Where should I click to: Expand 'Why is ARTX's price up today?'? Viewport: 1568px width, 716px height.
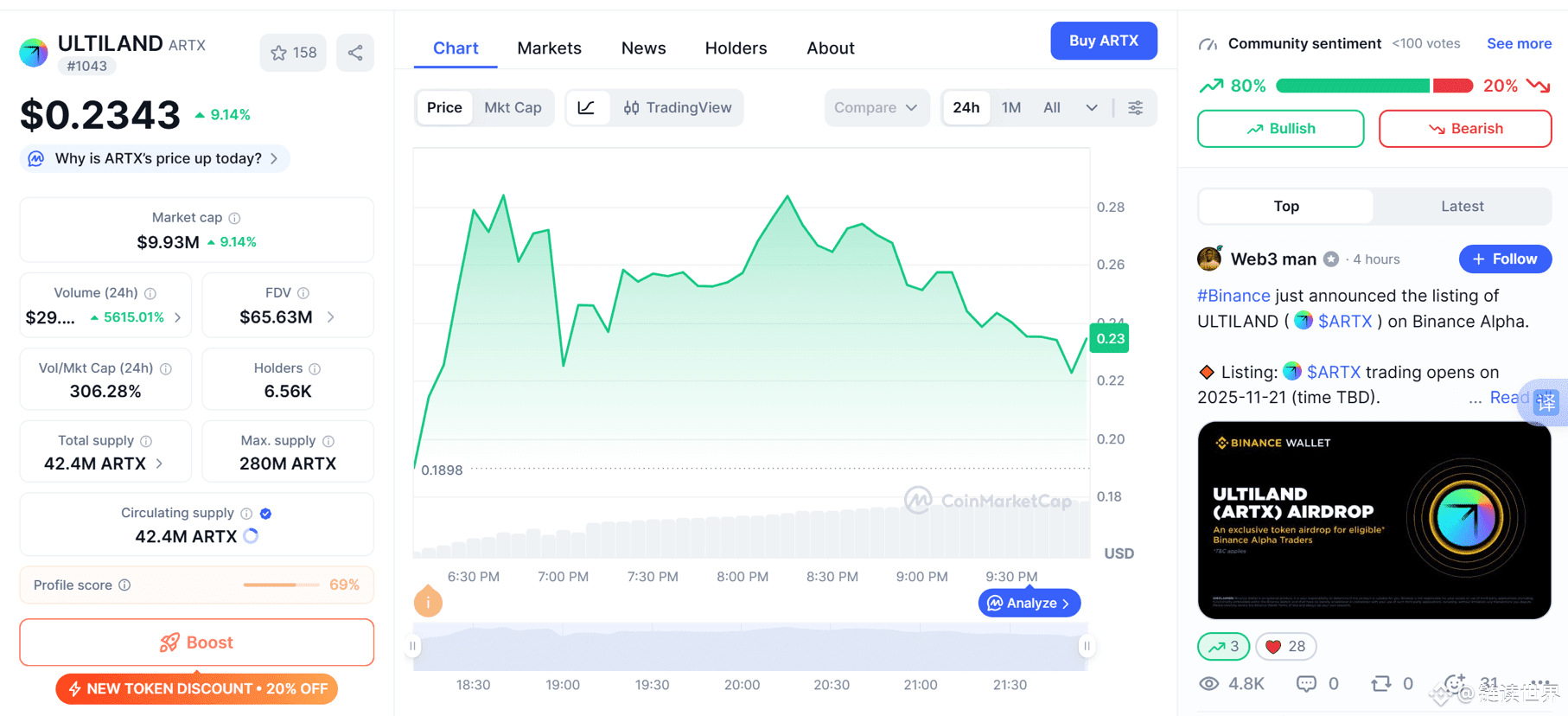tap(155, 158)
